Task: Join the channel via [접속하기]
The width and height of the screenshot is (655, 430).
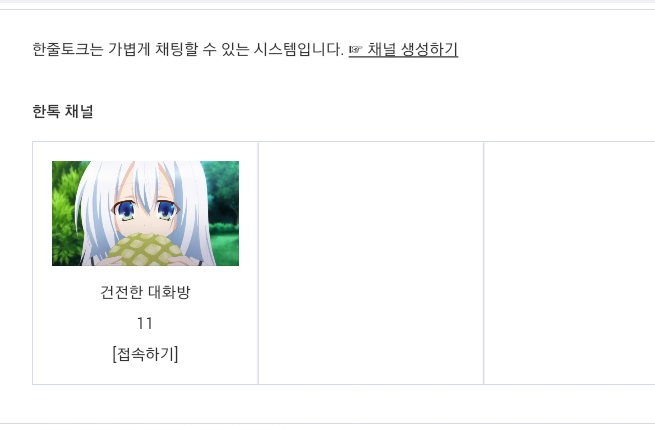Action: (145, 354)
